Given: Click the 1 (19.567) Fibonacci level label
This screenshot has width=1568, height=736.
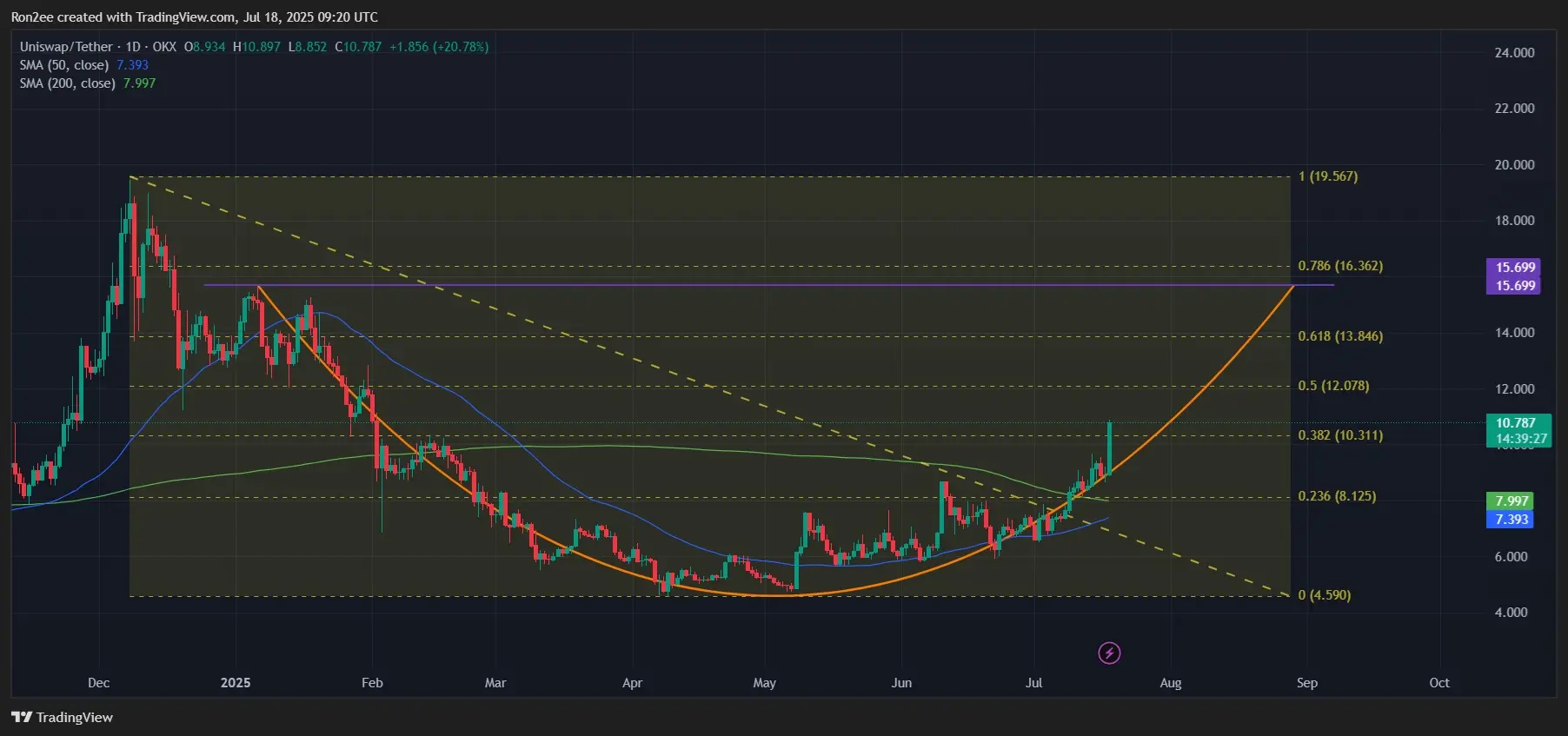Looking at the screenshot, I should 1328,176.
